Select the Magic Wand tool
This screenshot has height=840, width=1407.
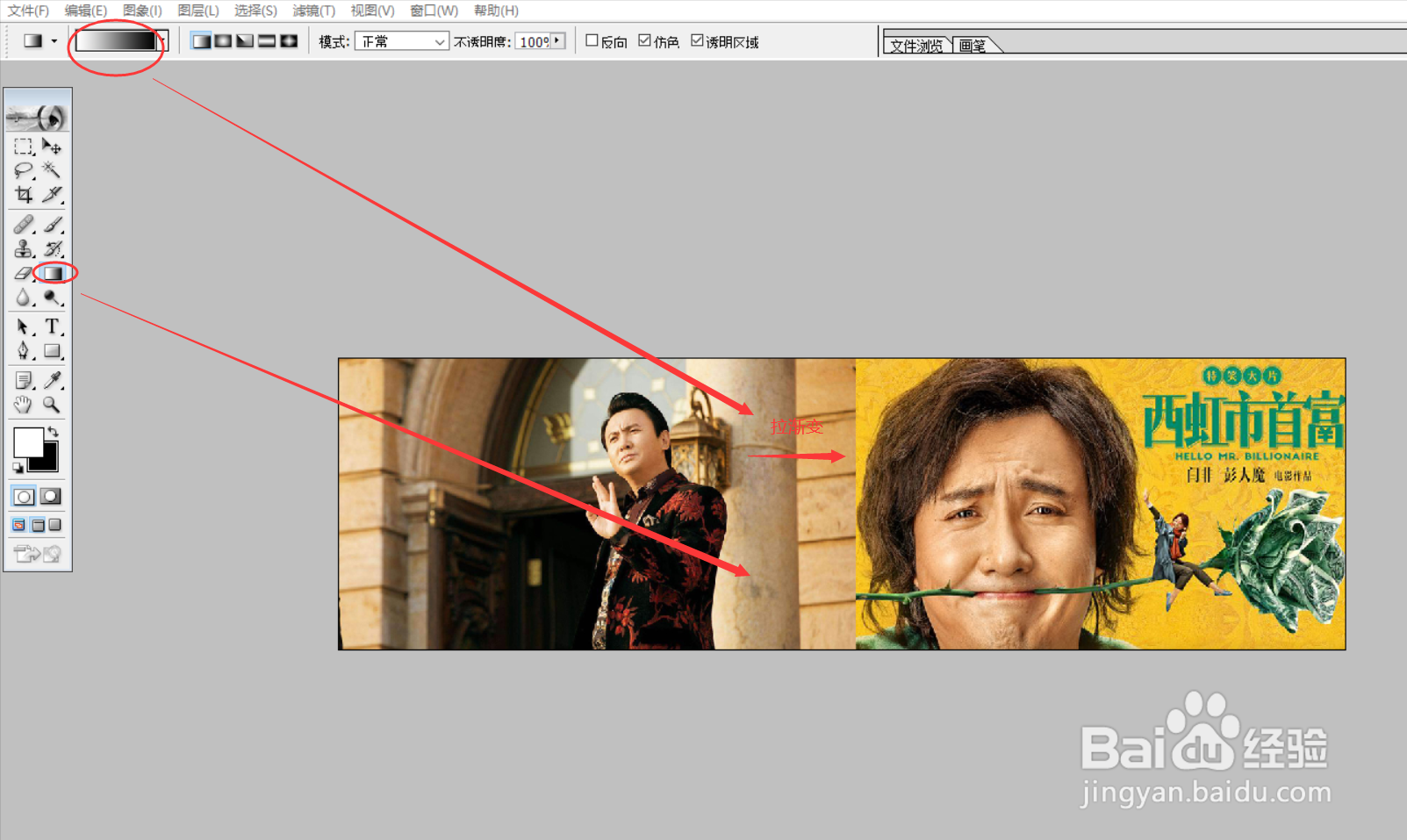pyautogui.click(x=52, y=170)
